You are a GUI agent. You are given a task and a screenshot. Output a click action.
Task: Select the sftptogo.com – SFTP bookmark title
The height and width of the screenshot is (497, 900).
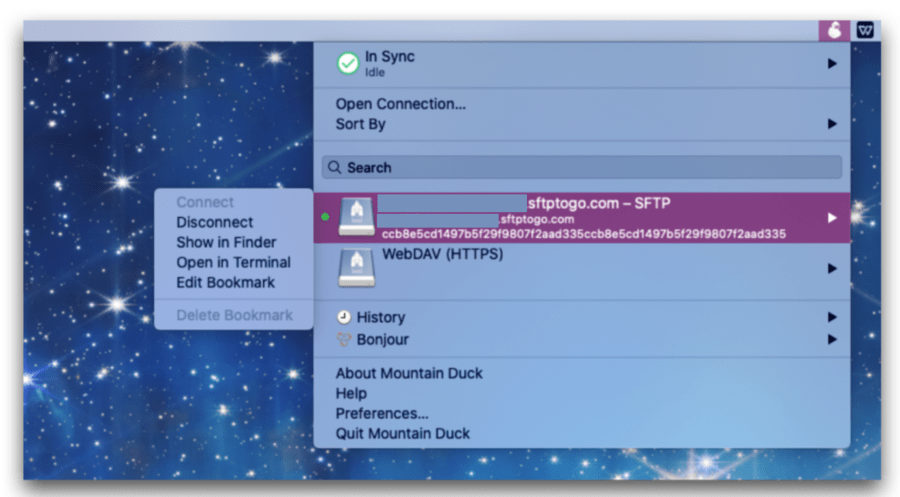pyautogui.click(x=599, y=203)
